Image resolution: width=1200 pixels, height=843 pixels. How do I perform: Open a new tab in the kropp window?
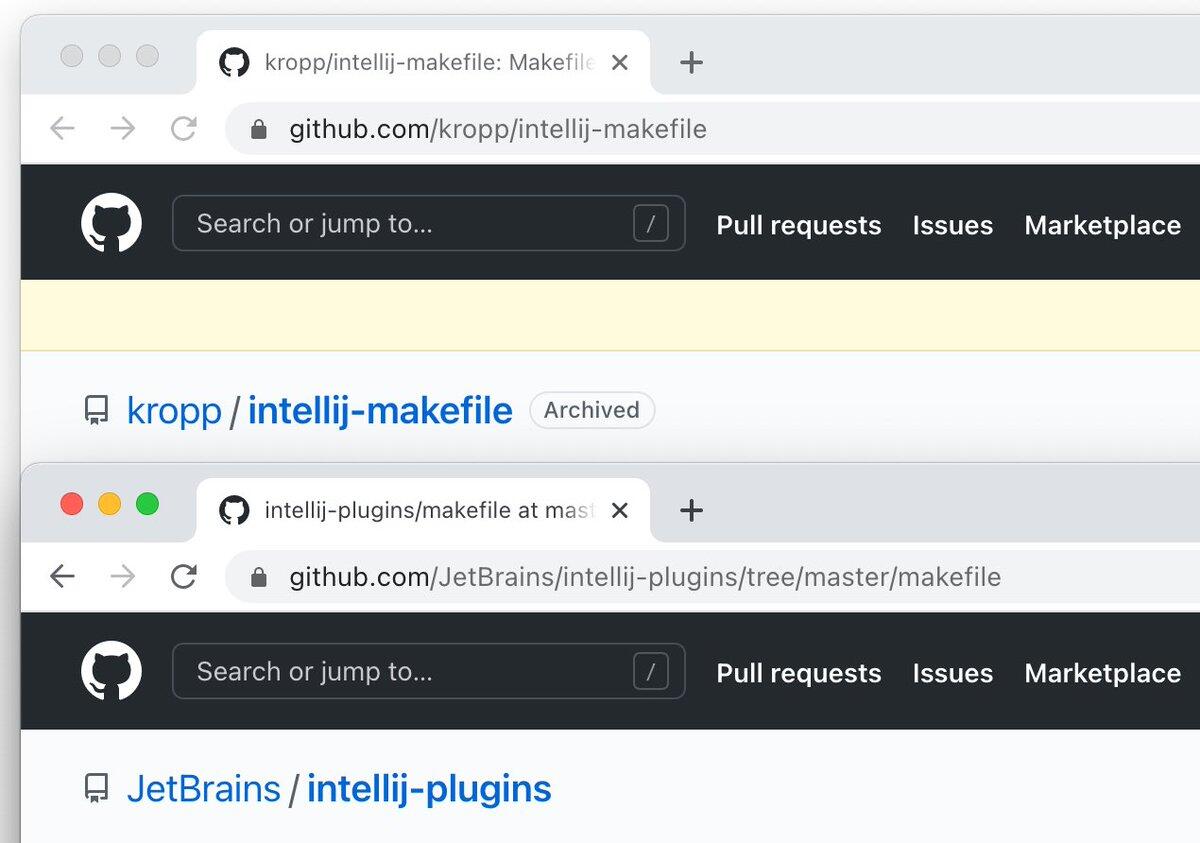tap(691, 62)
